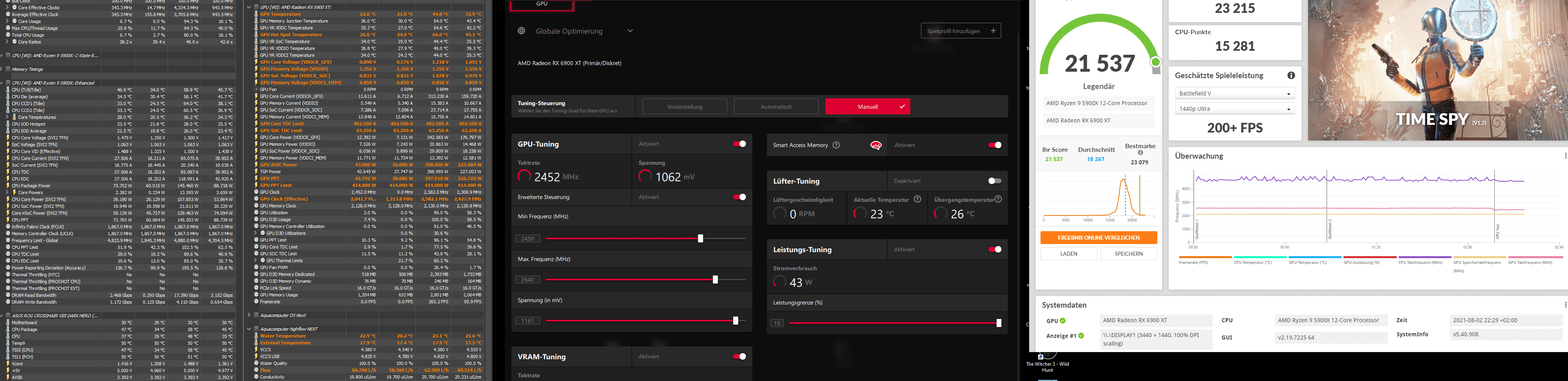Click the red brain icon for Smart Access Memory
Viewport: 1568px width, 381px height.
pos(876,145)
